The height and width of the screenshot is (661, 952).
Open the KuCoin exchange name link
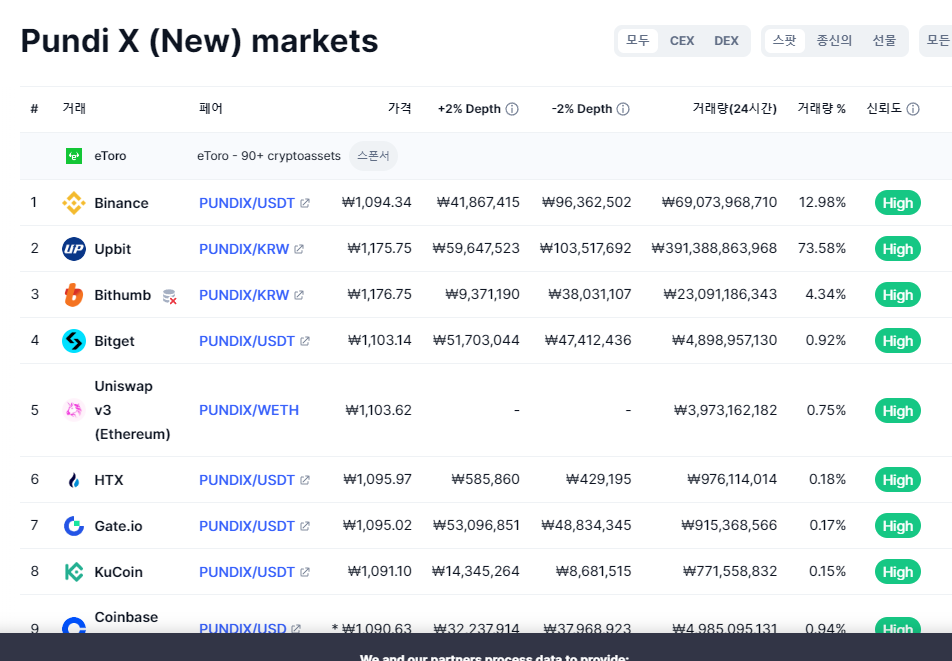click(118, 572)
